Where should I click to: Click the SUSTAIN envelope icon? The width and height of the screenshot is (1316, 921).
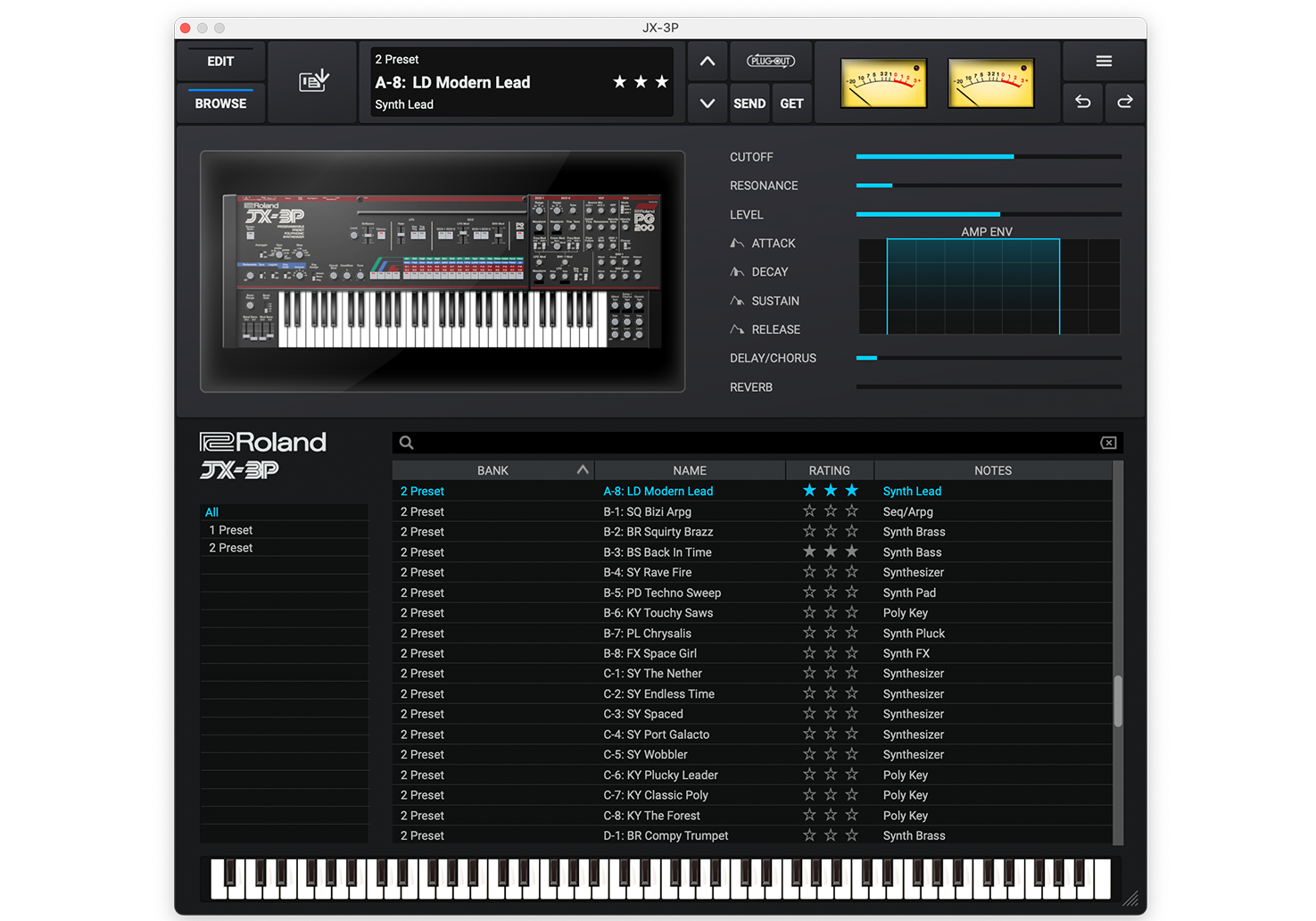click(737, 301)
